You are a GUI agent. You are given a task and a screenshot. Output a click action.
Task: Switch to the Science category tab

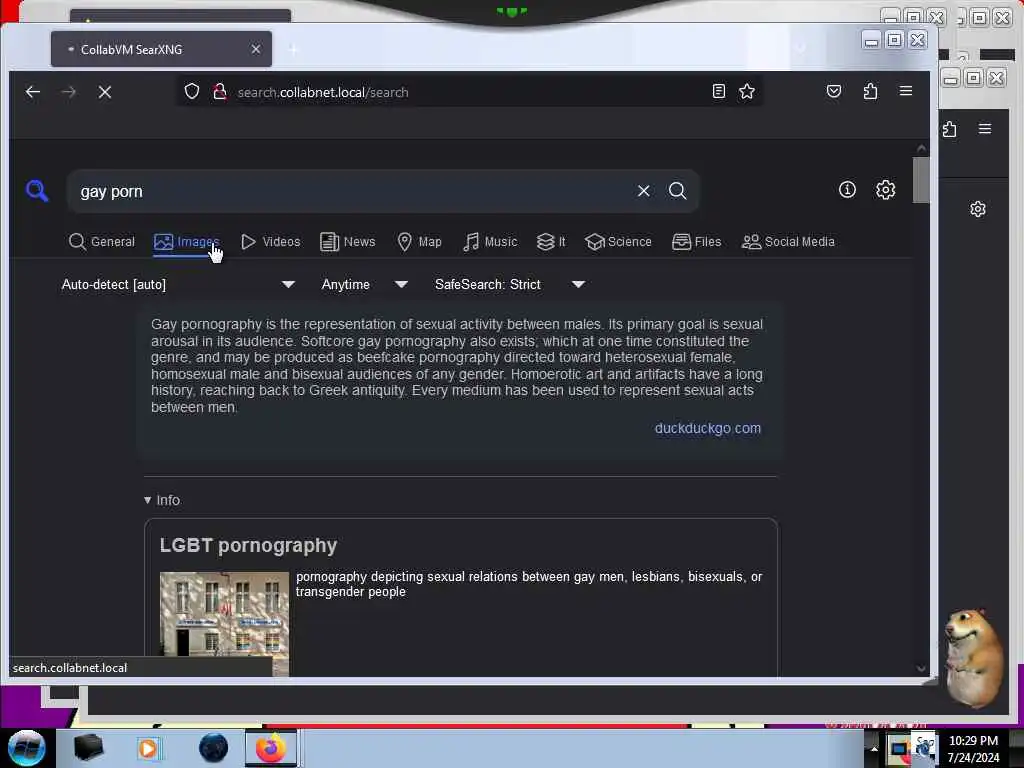tap(618, 242)
